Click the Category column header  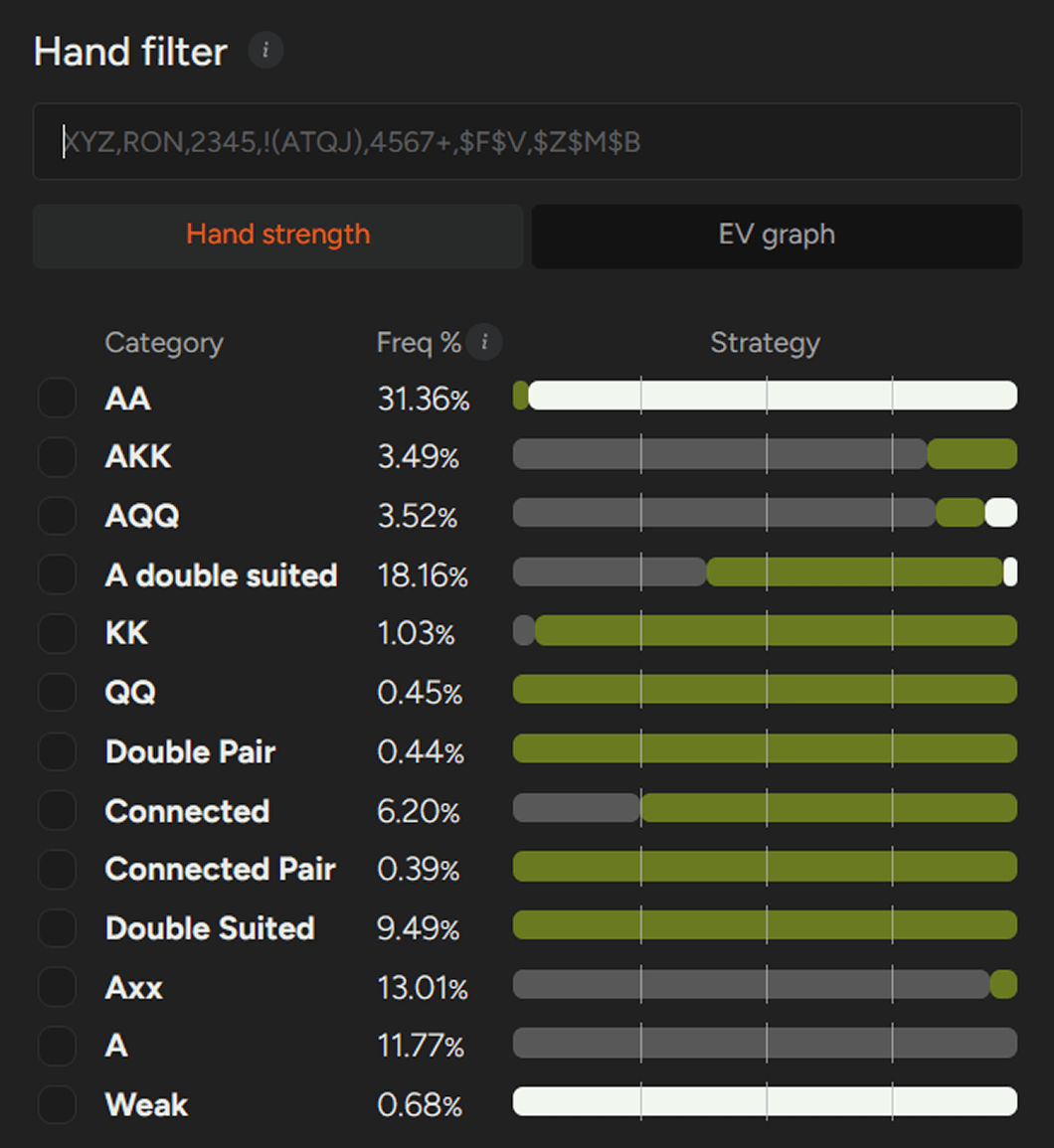164,343
